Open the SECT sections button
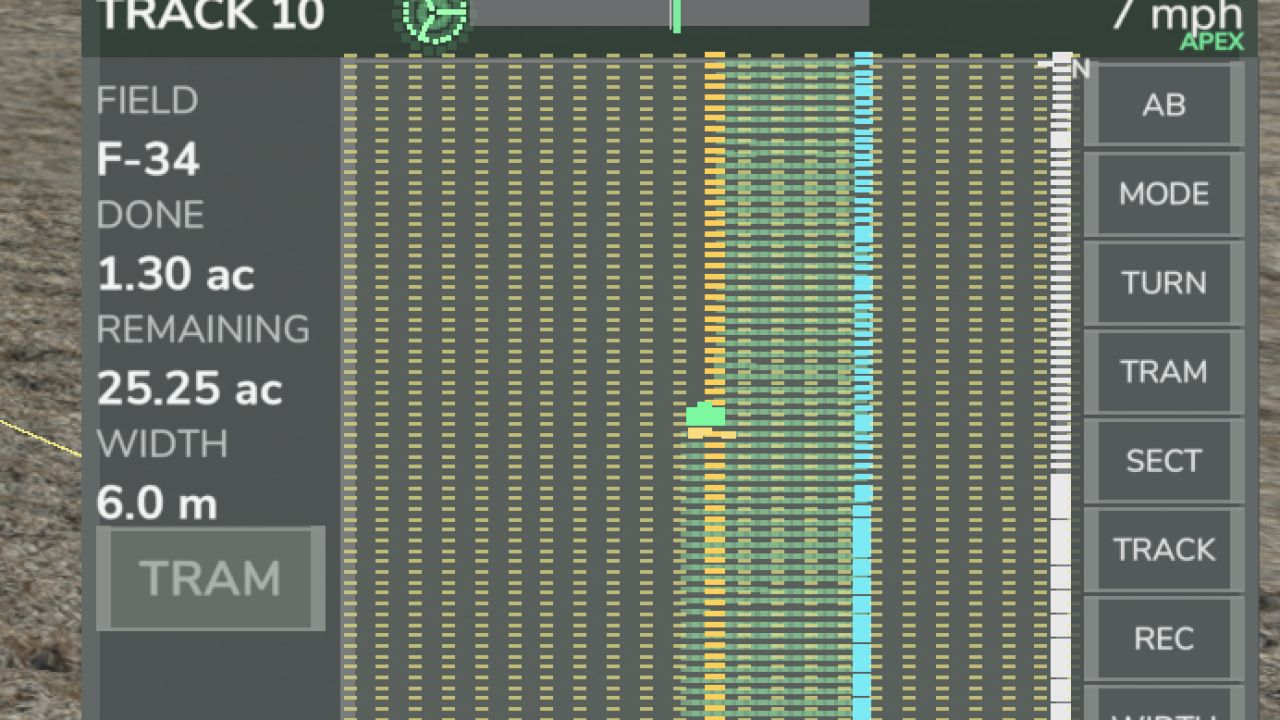Image resolution: width=1280 pixels, height=720 pixels. 1164,461
